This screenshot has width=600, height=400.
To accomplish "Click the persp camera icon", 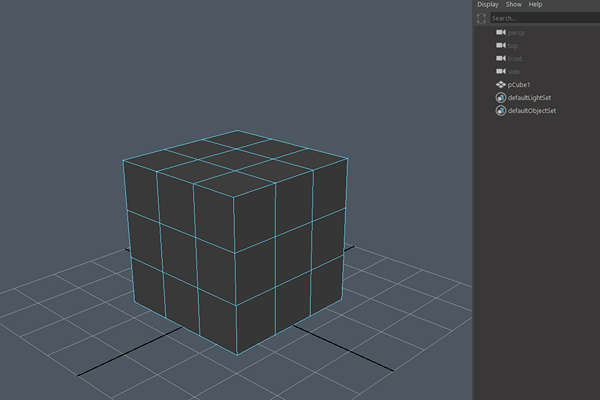I will 501,33.
